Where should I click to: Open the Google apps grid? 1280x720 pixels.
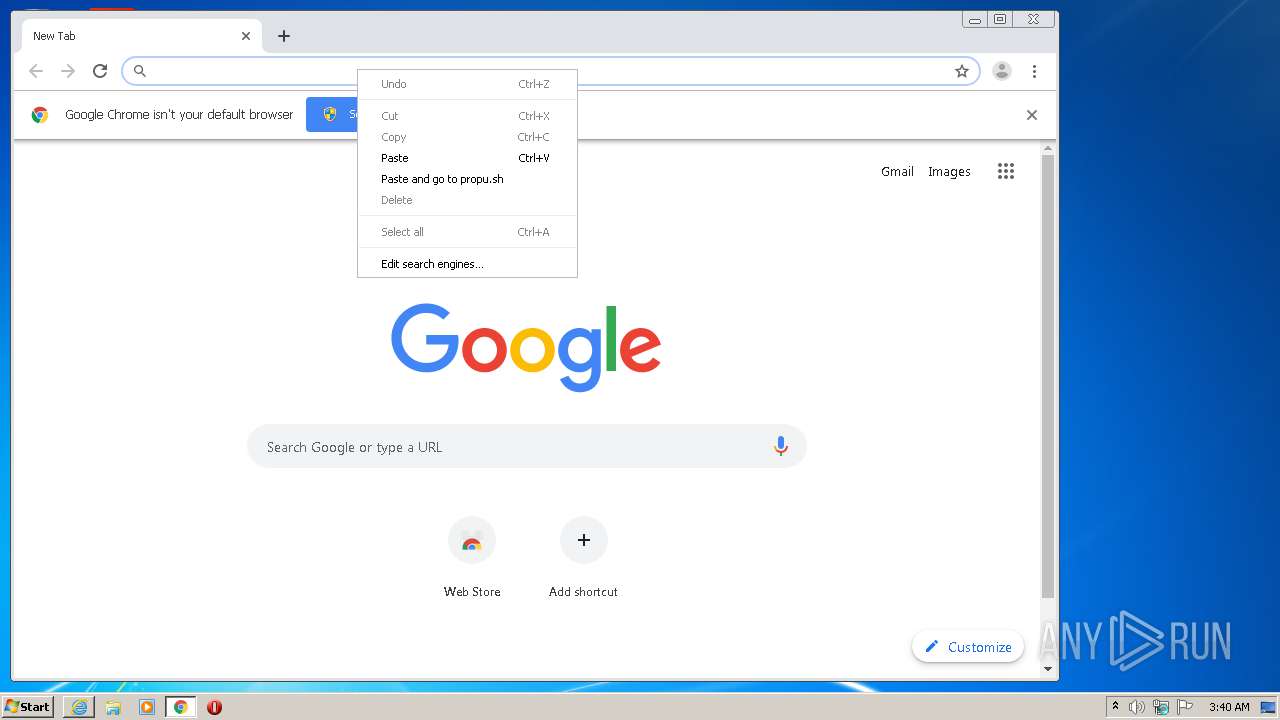(x=1006, y=171)
